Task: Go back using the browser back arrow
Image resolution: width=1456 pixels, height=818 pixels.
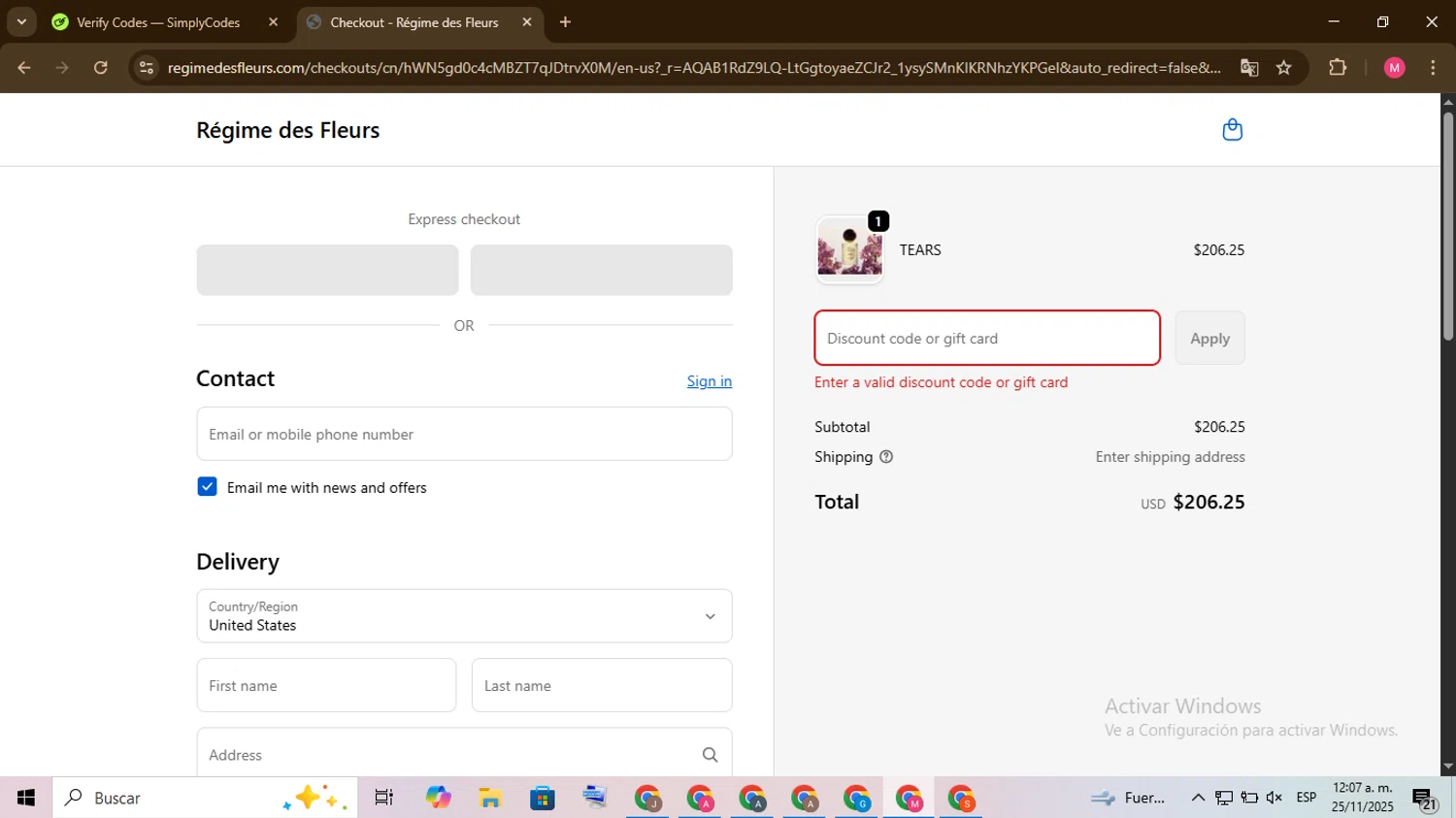Action: (x=24, y=68)
